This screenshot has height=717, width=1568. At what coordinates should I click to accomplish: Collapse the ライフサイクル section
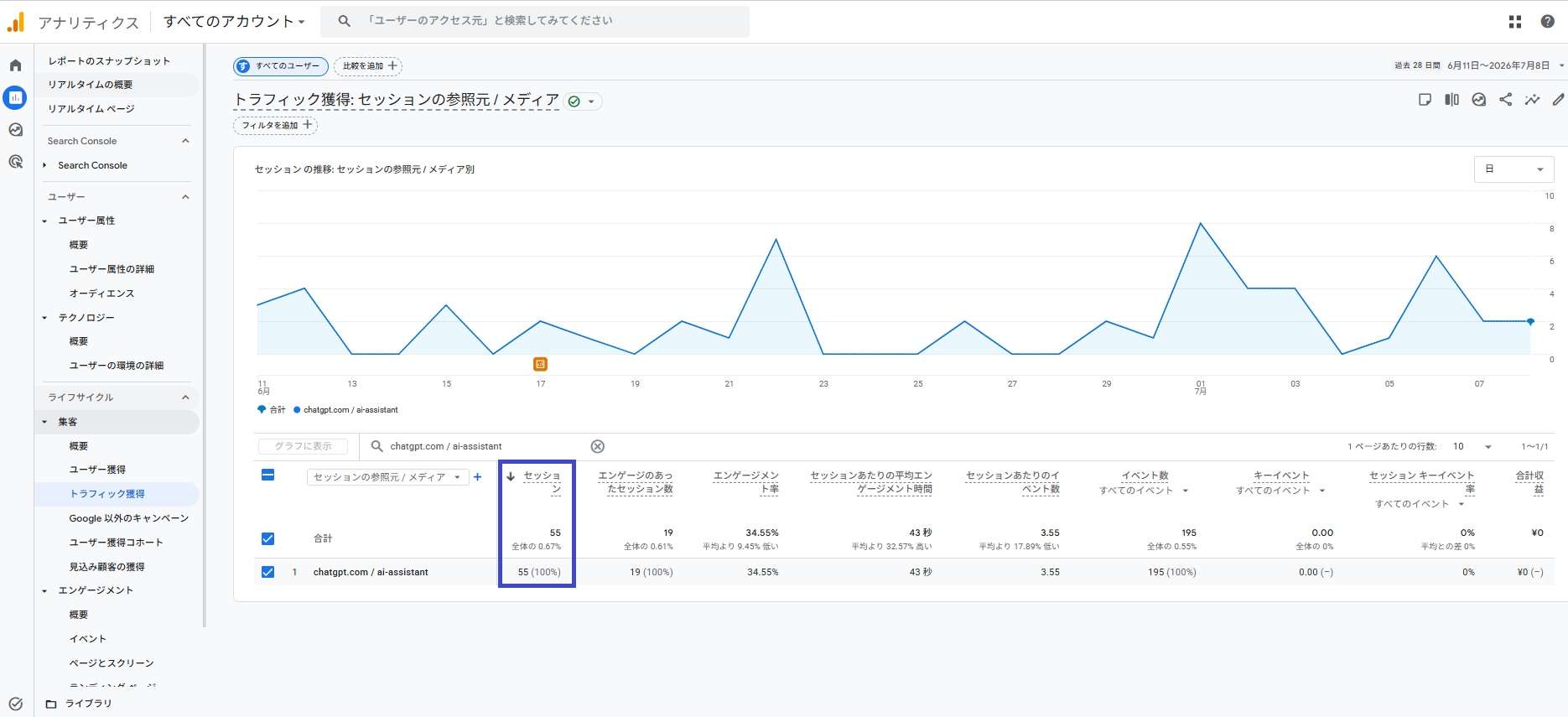point(185,397)
